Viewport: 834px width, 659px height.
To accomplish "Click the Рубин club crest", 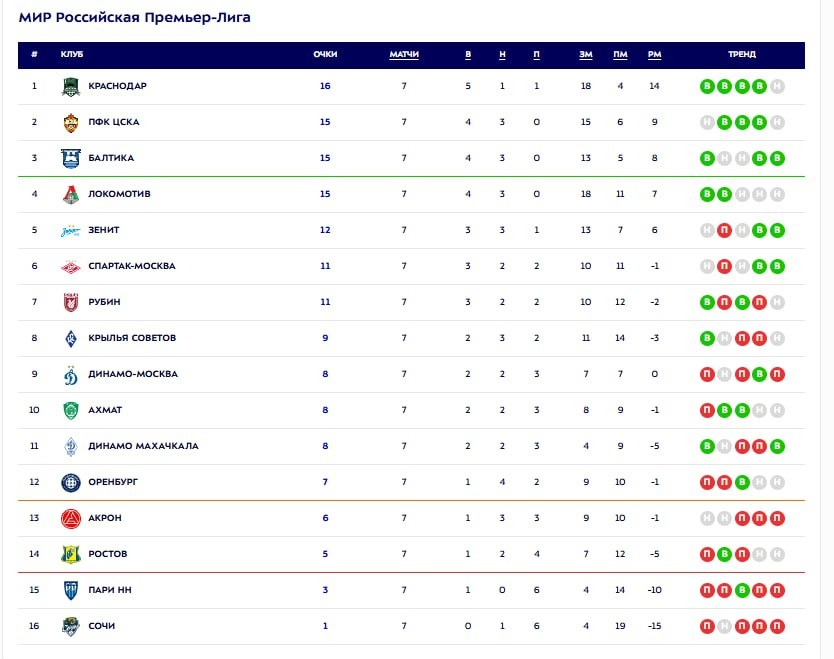I will coord(71,302).
